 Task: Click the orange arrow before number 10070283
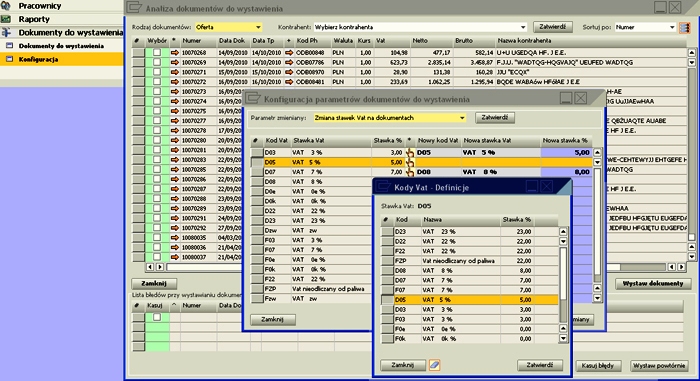[x=175, y=160]
